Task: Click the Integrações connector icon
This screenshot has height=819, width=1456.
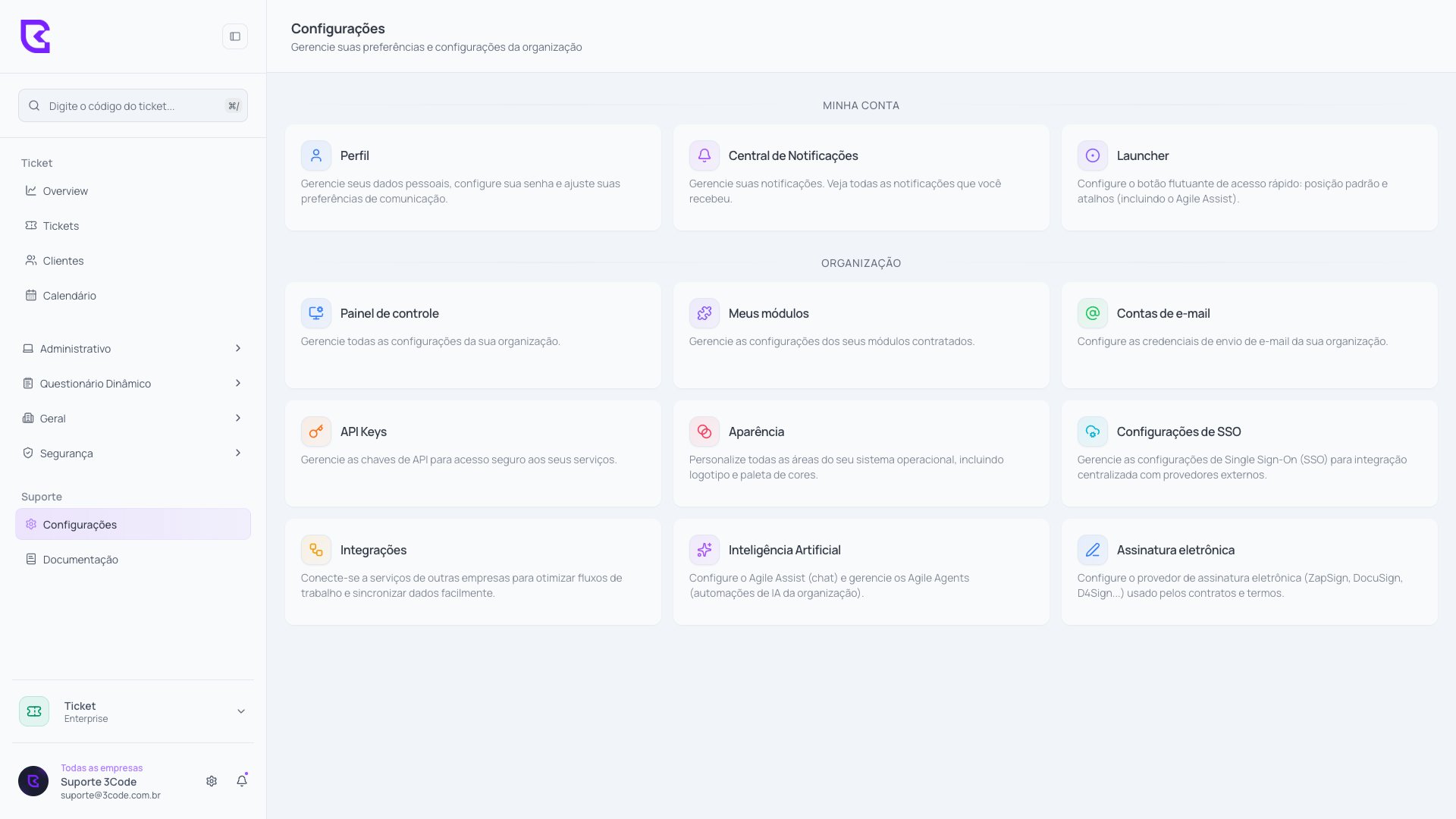Action: coord(316,550)
